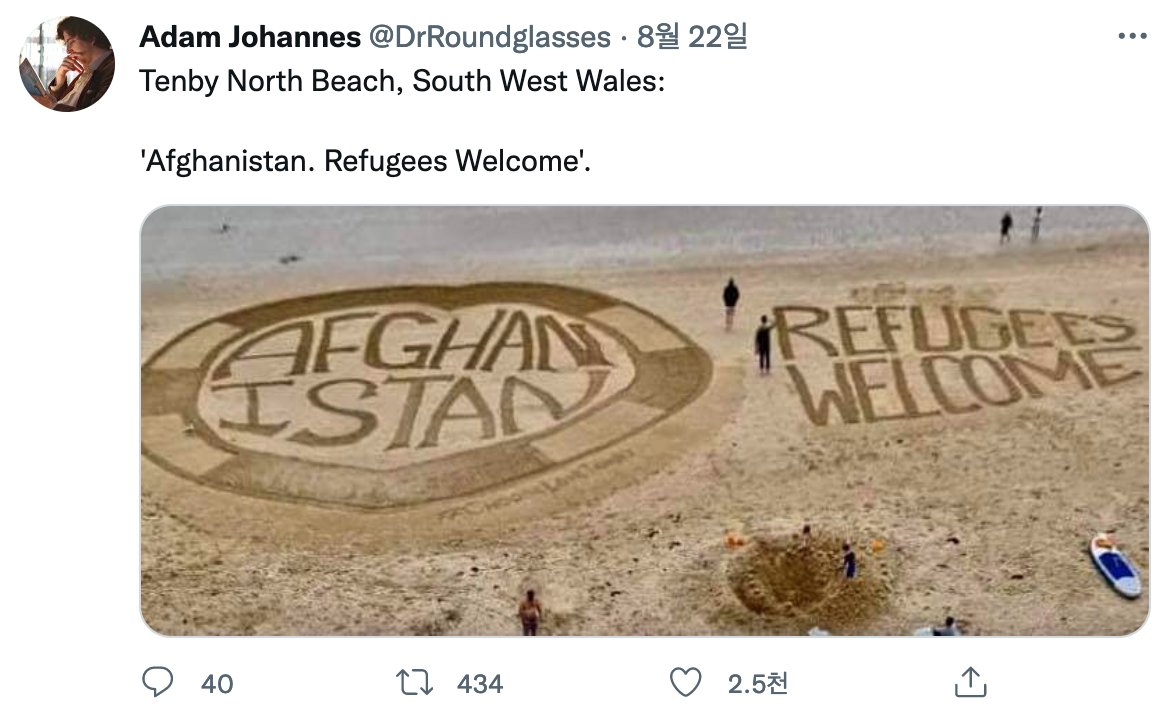Like the tweet with the heart icon
The image size is (1172, 720).
tap(685, 683)
